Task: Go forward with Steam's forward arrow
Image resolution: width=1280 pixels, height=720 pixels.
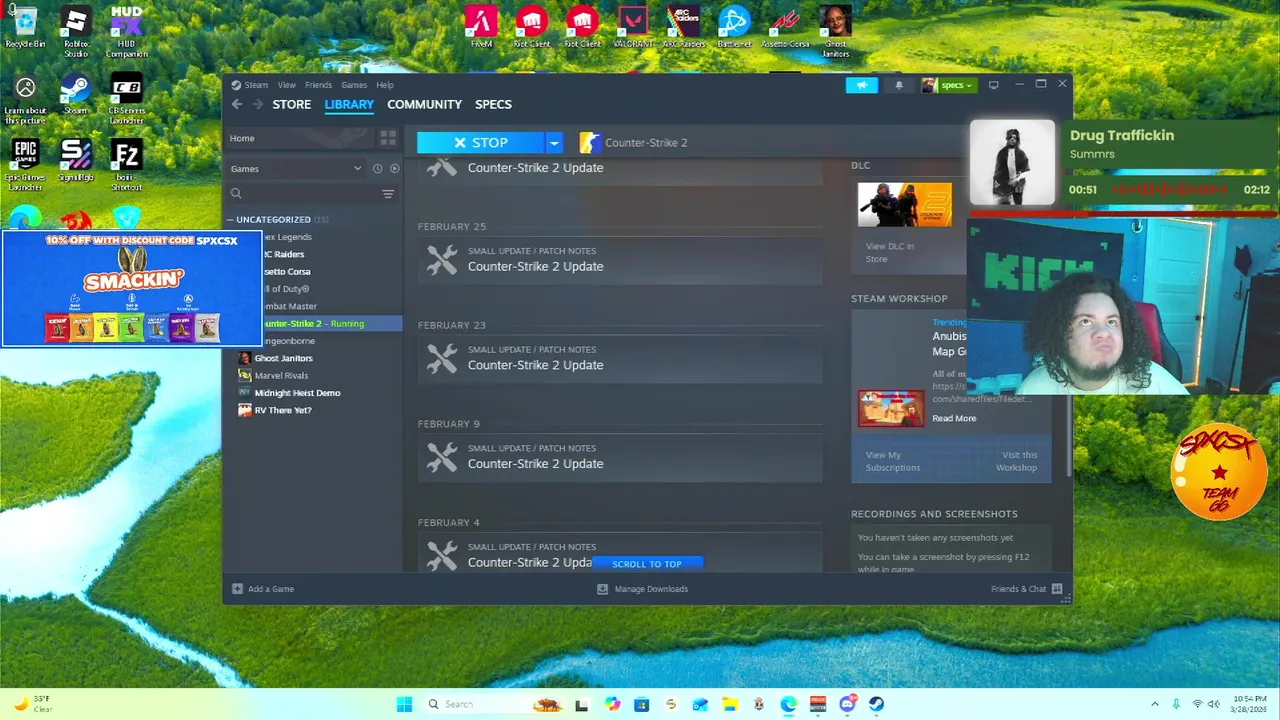Action: (x=258, y=104)
